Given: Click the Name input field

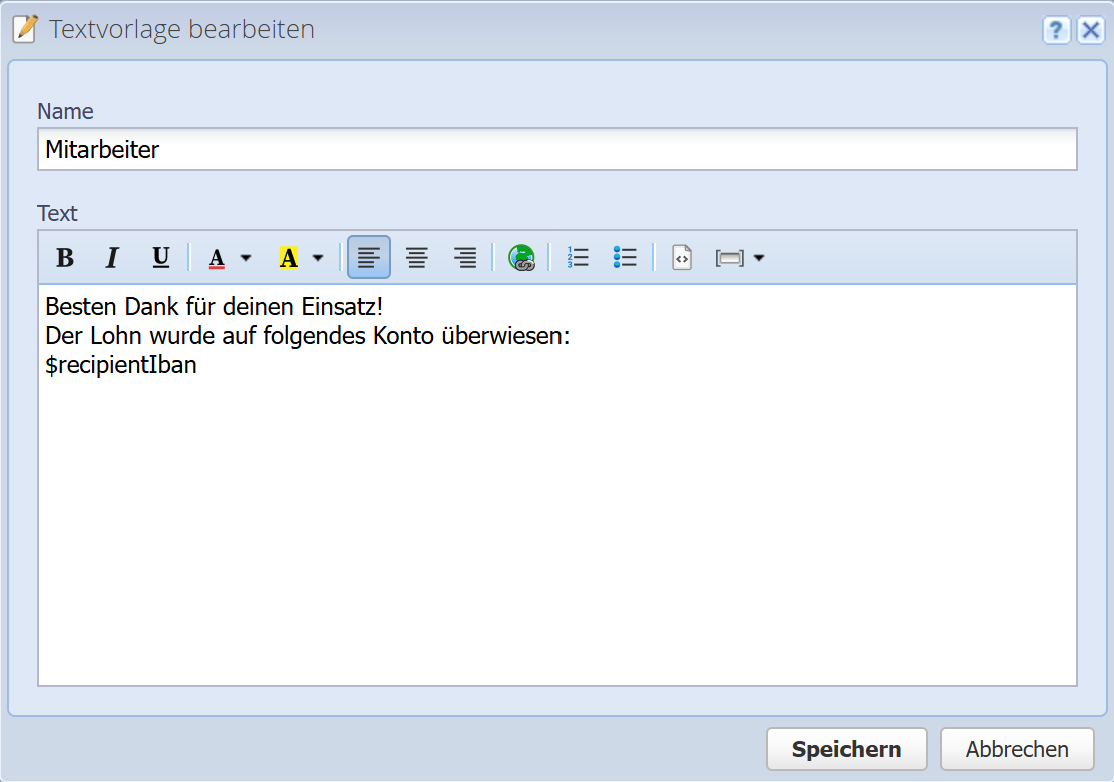Looking at the screenshot, I should point(557,150).
